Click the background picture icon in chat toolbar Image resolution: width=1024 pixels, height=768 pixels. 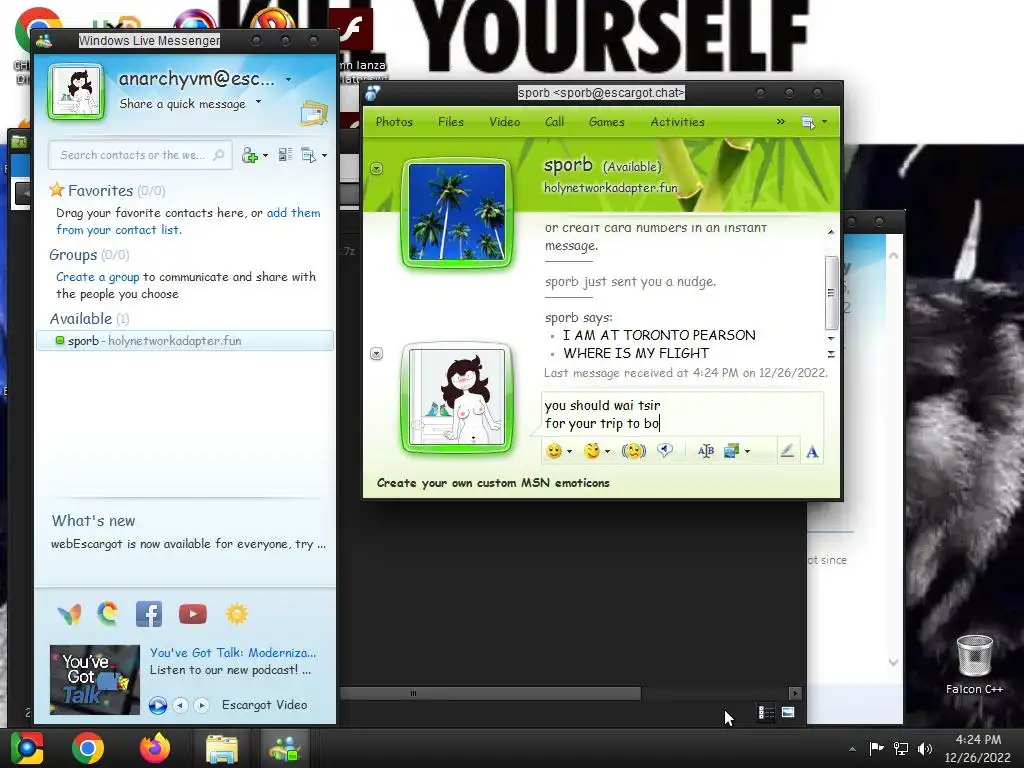[731, 451]
